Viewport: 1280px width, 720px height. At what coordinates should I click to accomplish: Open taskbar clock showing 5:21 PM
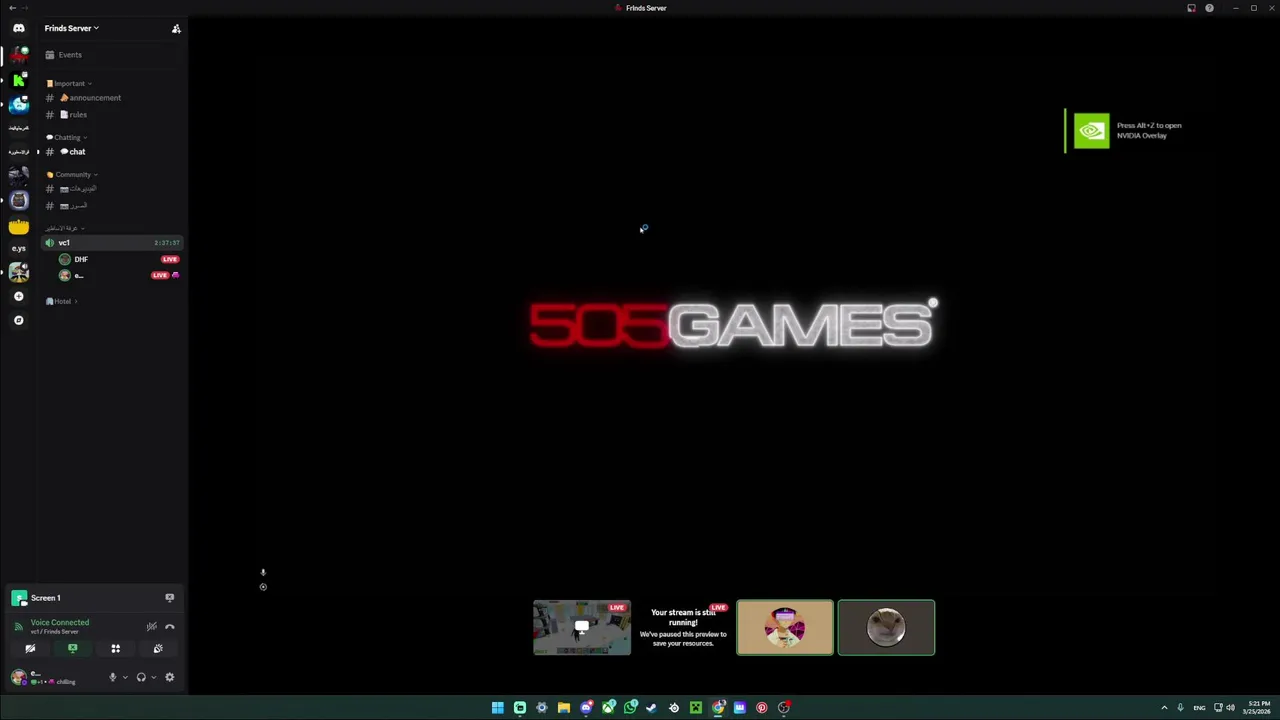click(x=1257, y=708)
